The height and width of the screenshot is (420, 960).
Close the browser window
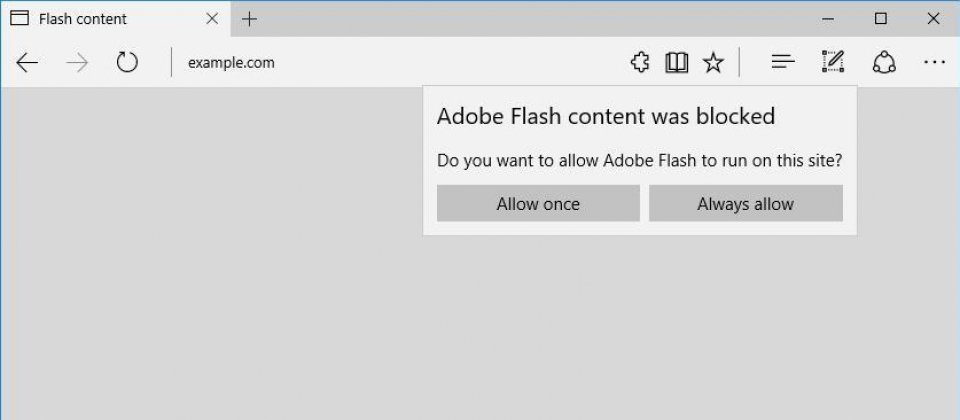click(x=933, y=19)
